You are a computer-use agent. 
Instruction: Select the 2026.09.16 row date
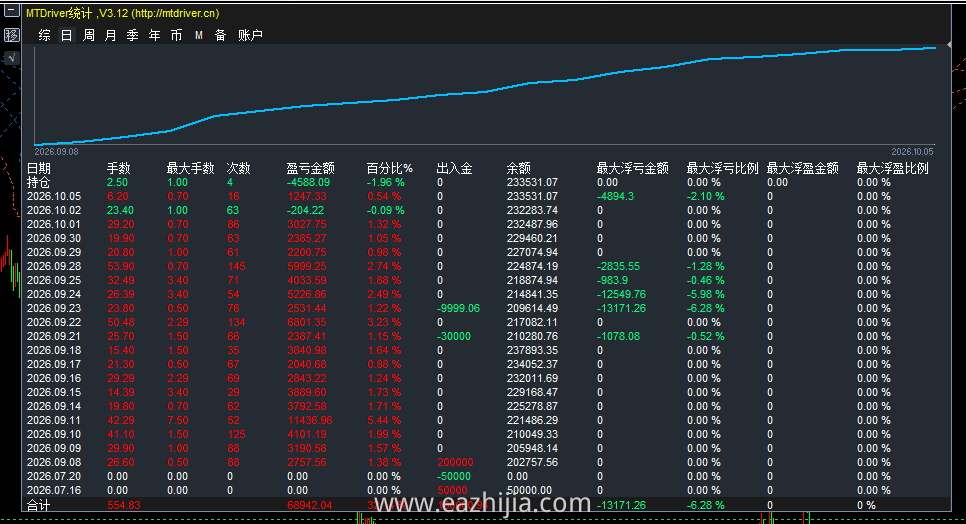pyautogui.click(x=54, y=378)
